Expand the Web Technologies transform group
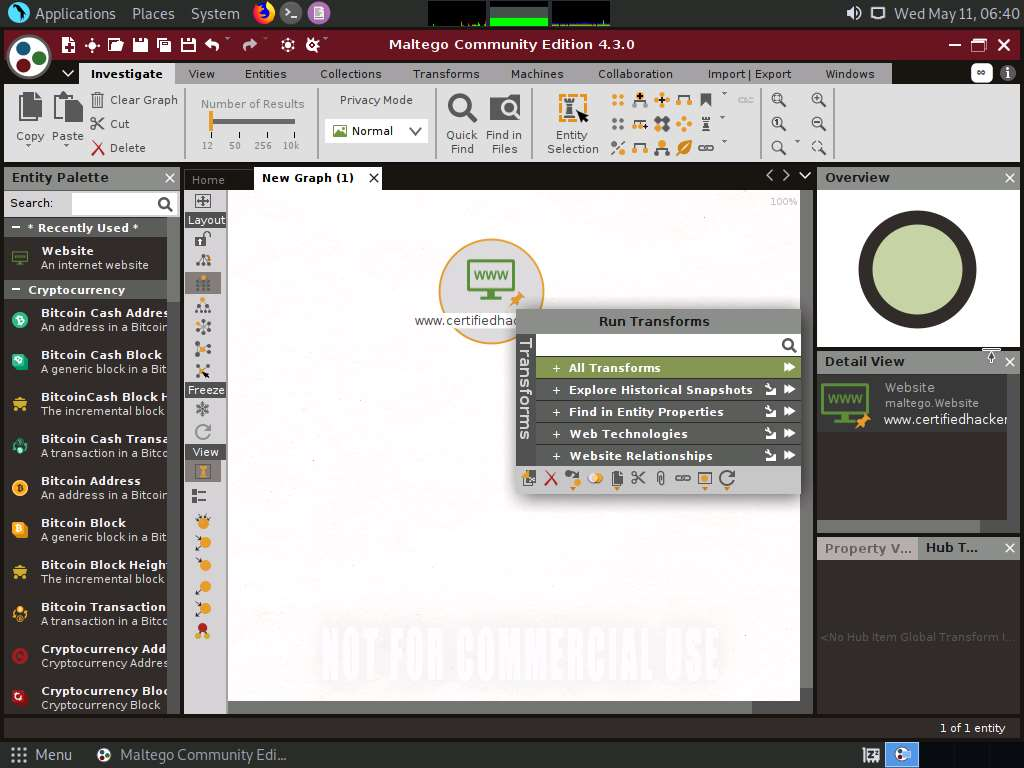The height and width of the screenshot is (768, 1024). click(556, 434)
